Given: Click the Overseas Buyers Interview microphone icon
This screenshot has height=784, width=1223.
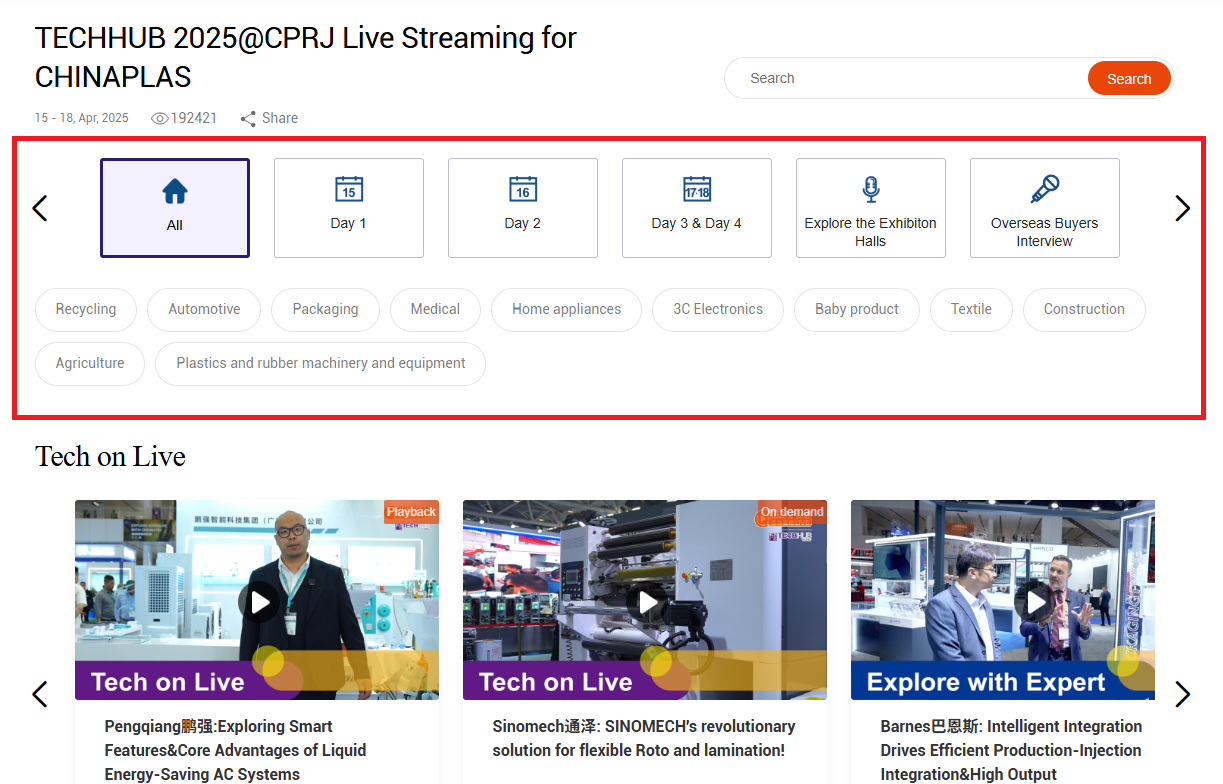Looking at the screenshot, I should pos(1045,188).
